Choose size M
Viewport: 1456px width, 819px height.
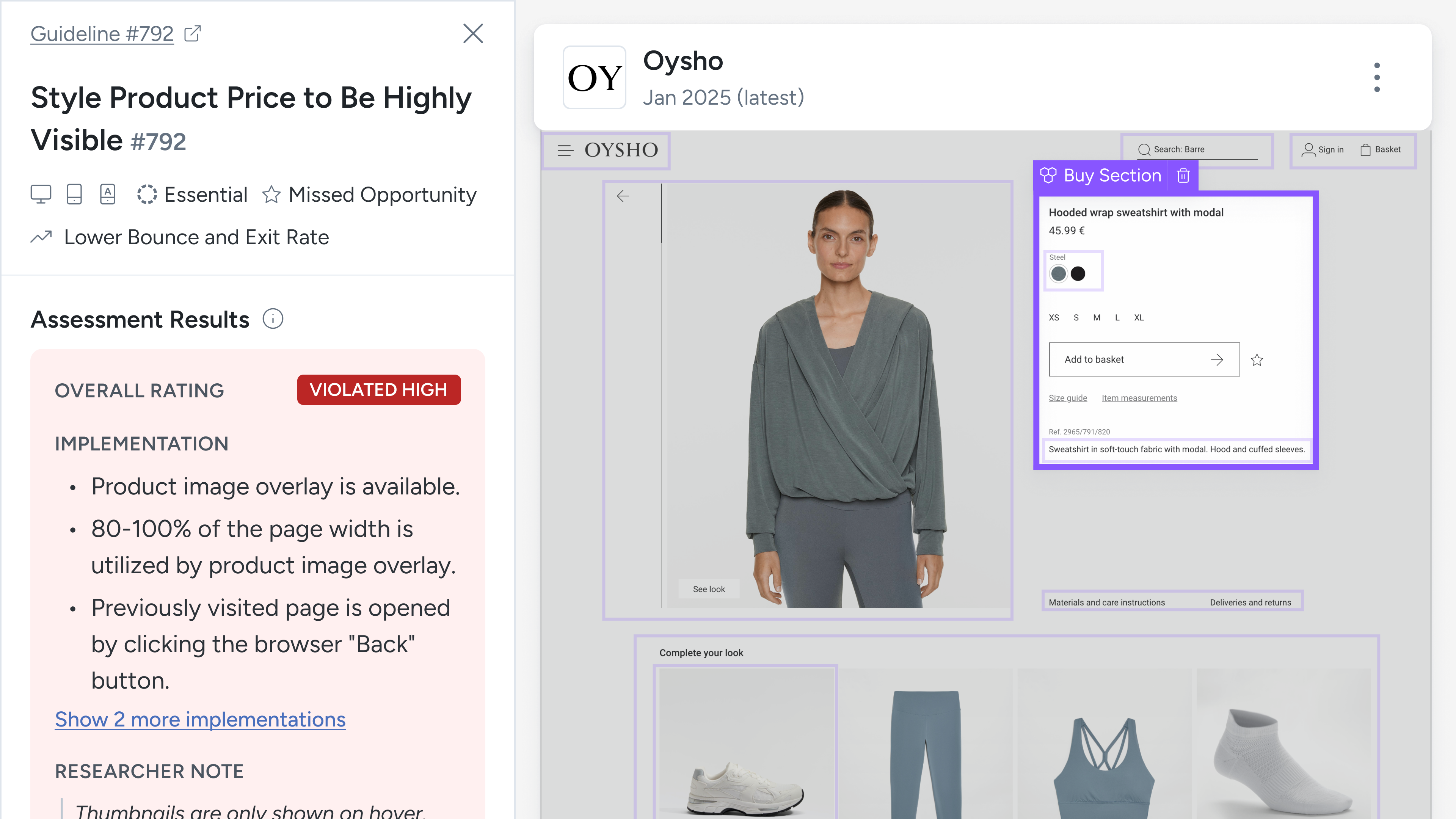tap(1097, 318)
